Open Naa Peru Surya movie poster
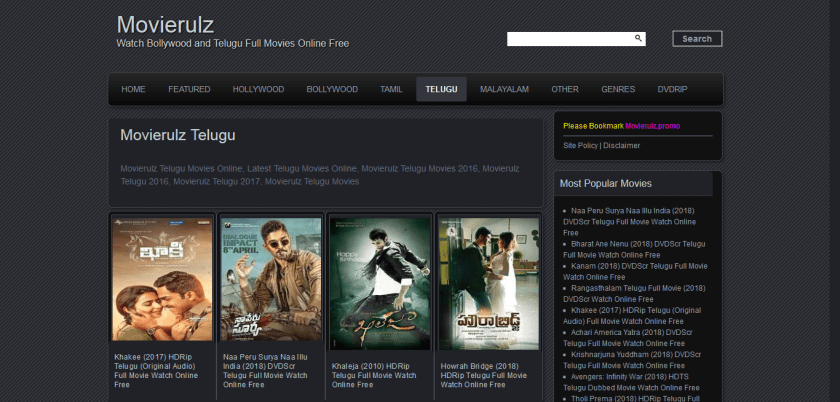Viewport: 840px width, 402px height. [271, 280]
